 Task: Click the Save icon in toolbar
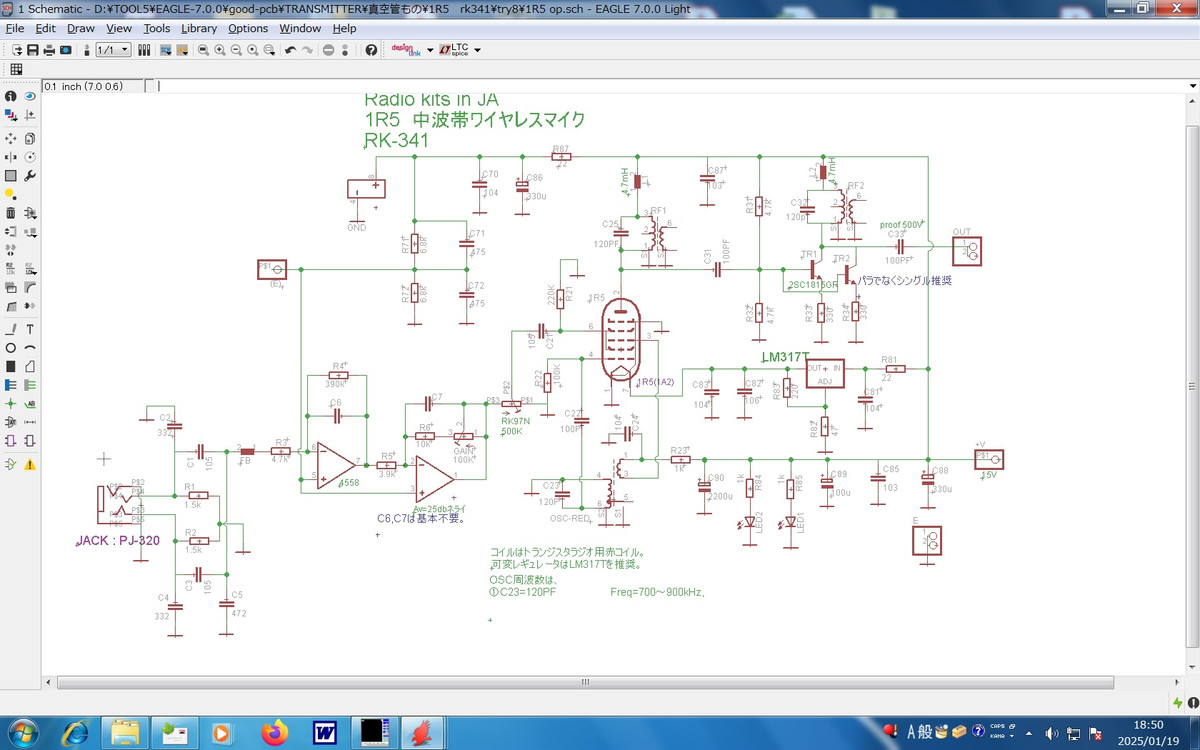pos(32,50)
